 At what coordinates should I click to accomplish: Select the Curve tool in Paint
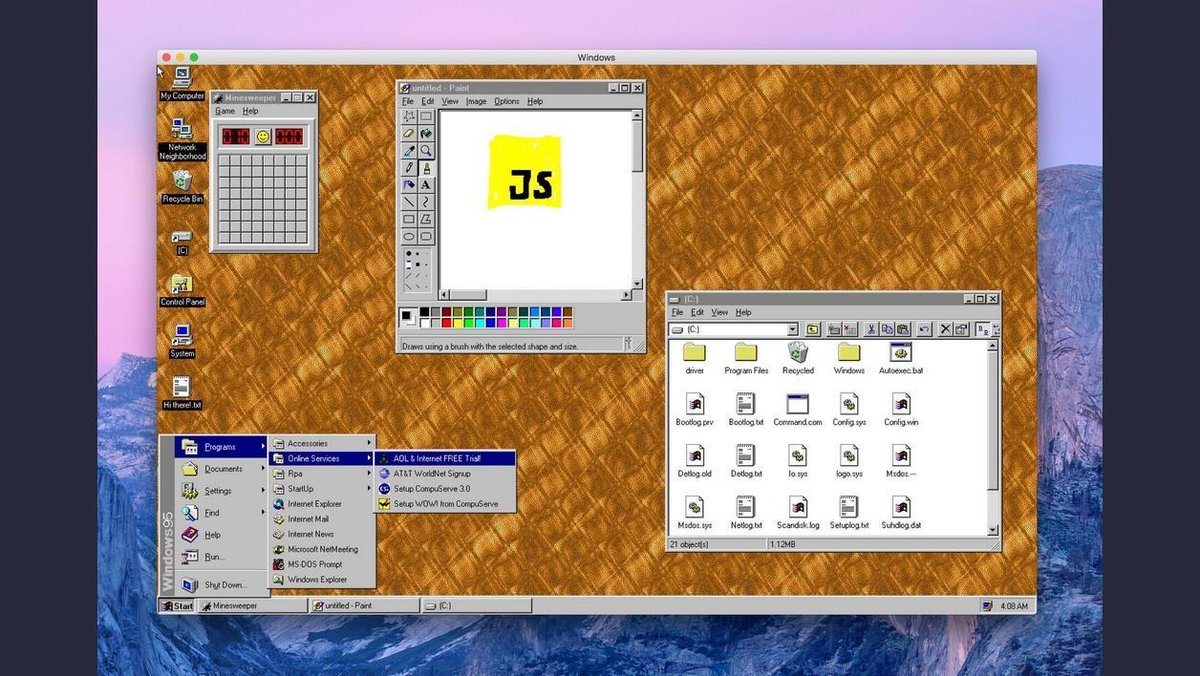point(426,201)
